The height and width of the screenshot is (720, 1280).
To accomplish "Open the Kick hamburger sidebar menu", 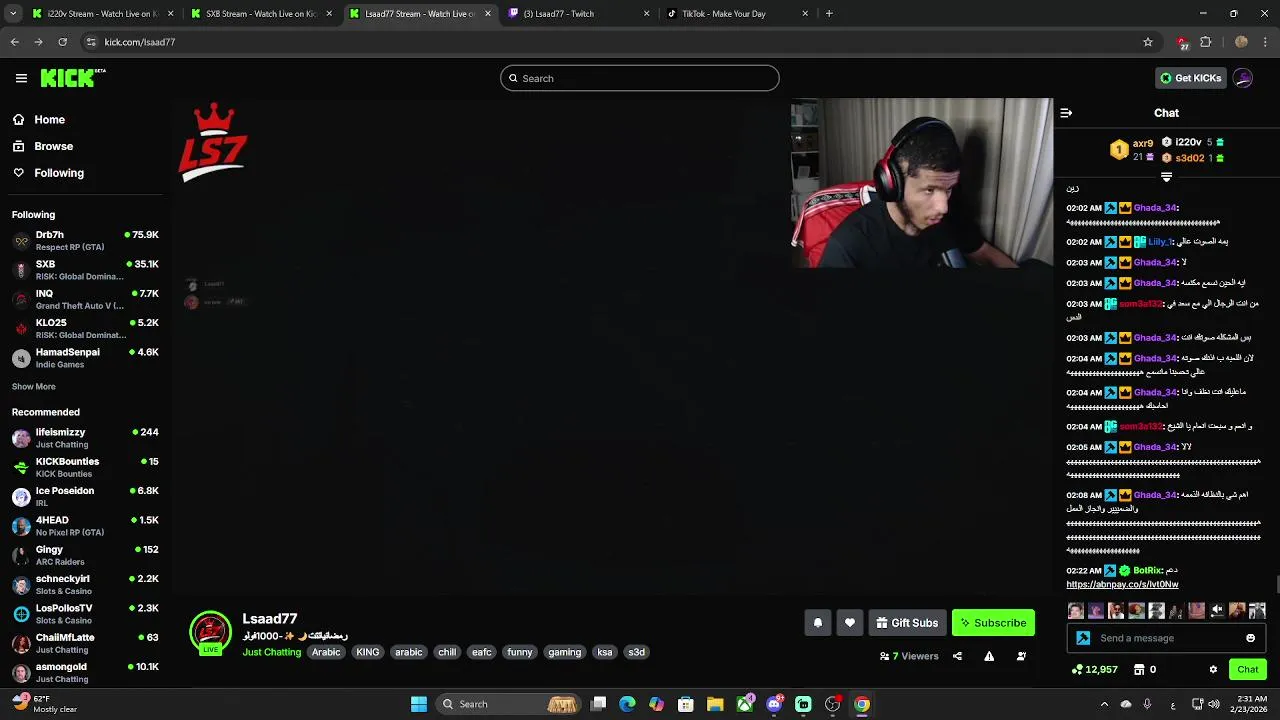I will coord(21,78).
